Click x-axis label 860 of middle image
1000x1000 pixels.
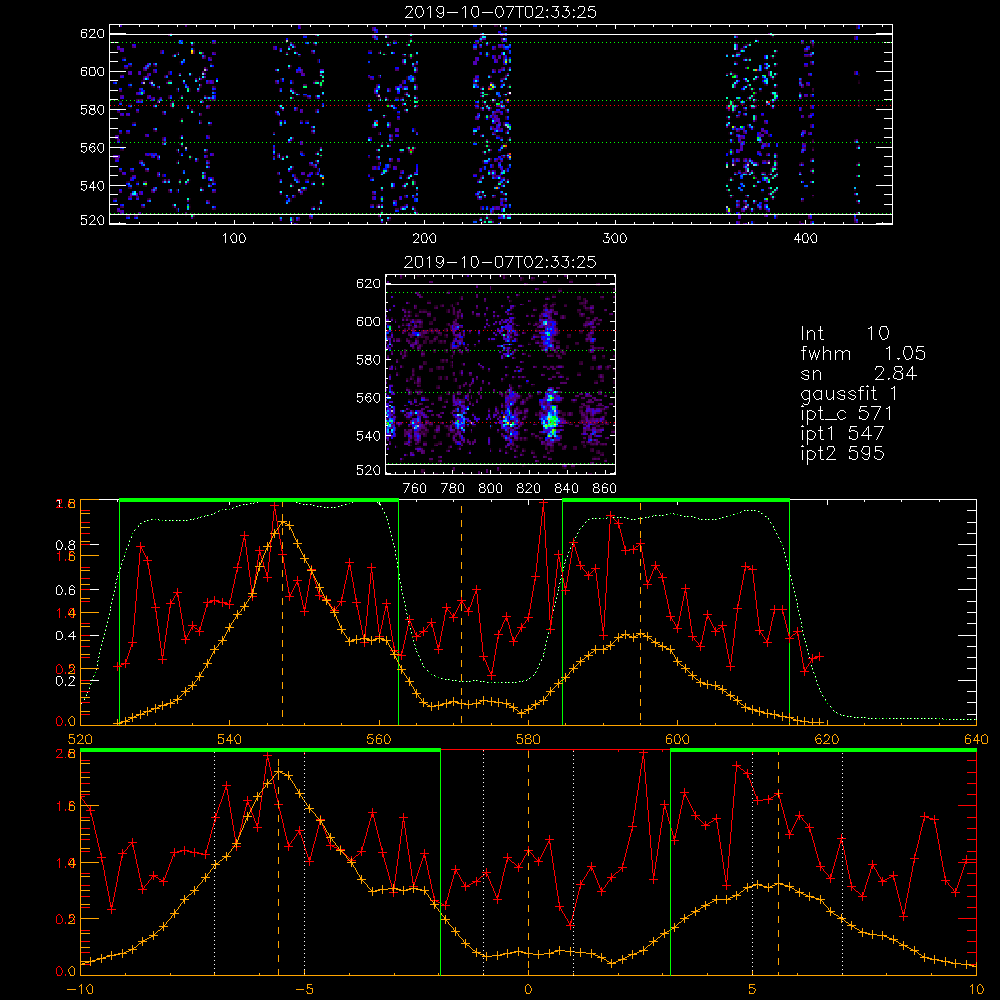coord(605,489)
